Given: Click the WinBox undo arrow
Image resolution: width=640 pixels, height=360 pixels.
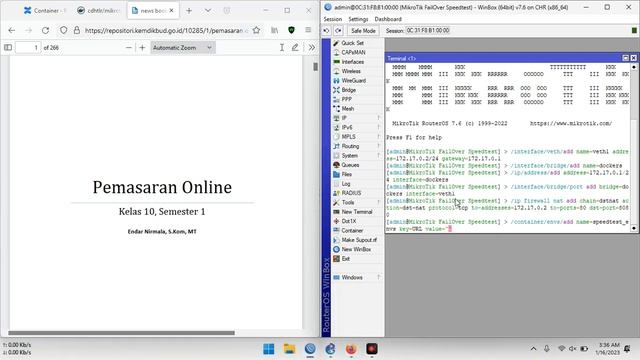Looking at the screenshot, I should 326,31.
